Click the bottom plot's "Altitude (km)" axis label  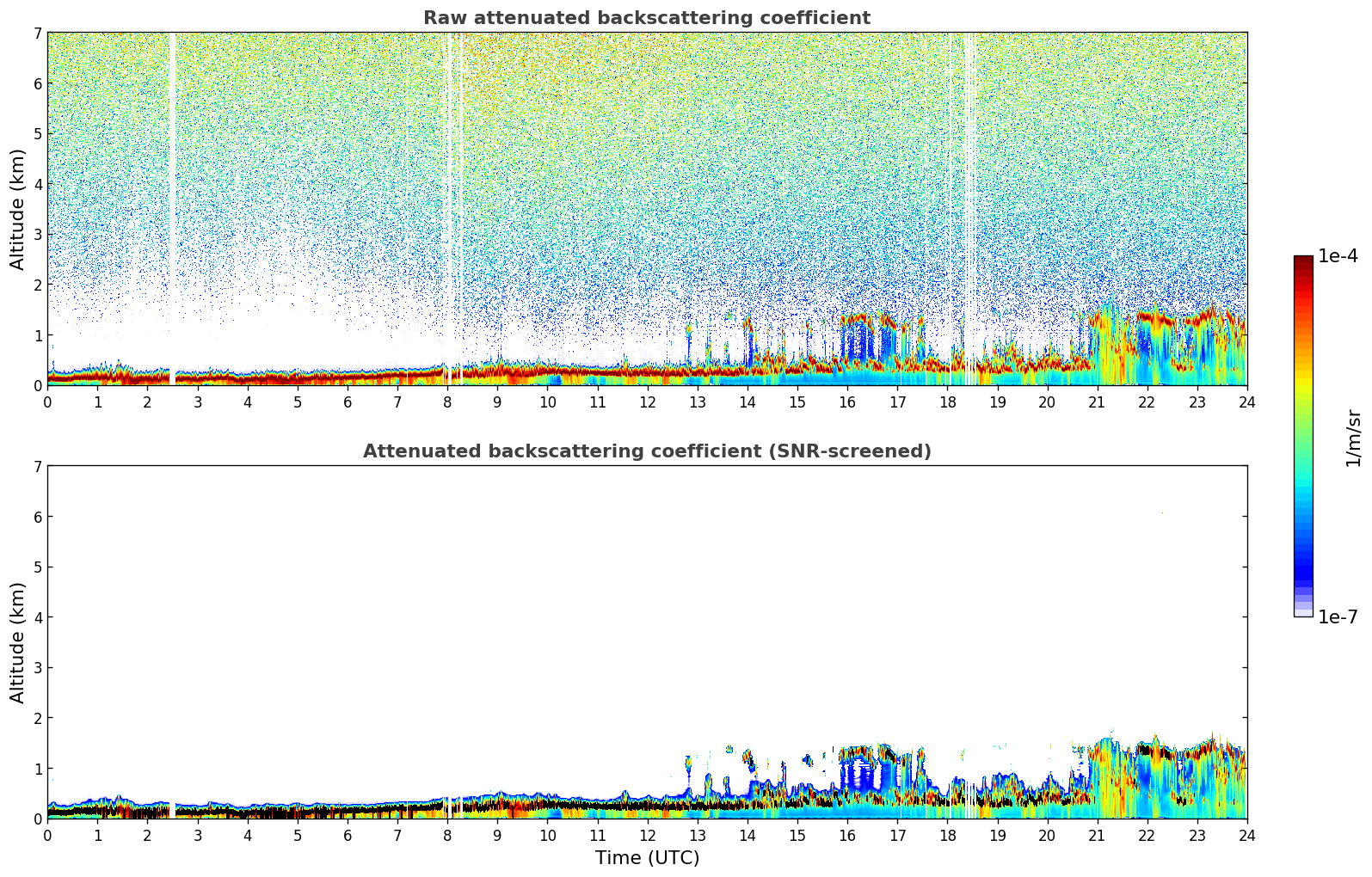pos(18,642)
